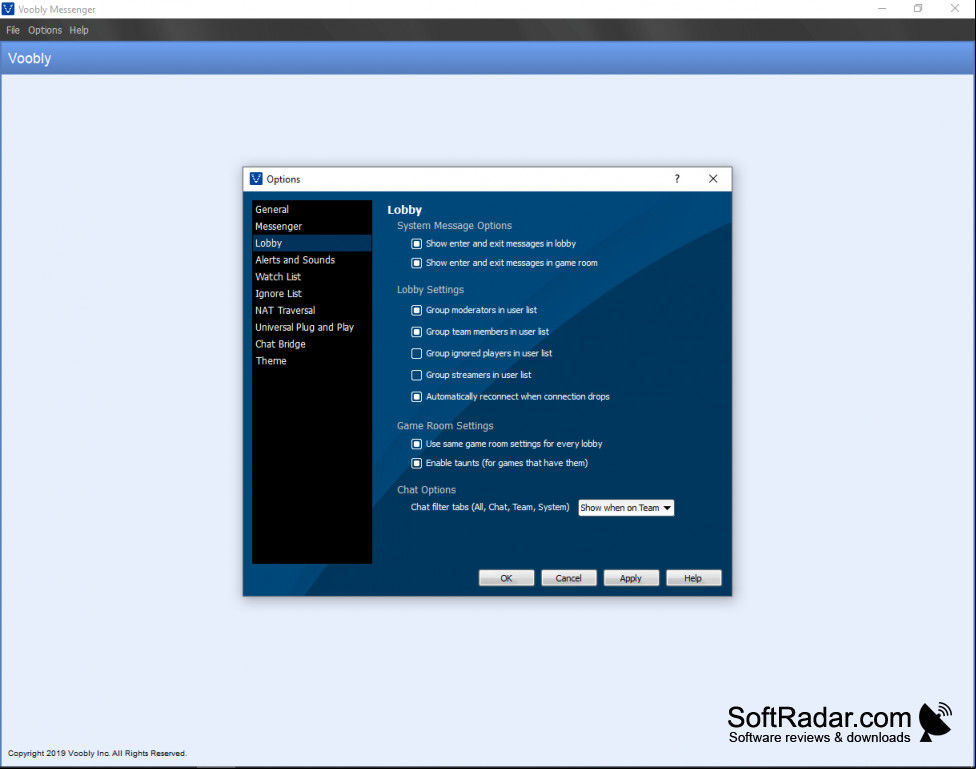
Task: Click the Lobby Settings section label
Action: (430, 290)
